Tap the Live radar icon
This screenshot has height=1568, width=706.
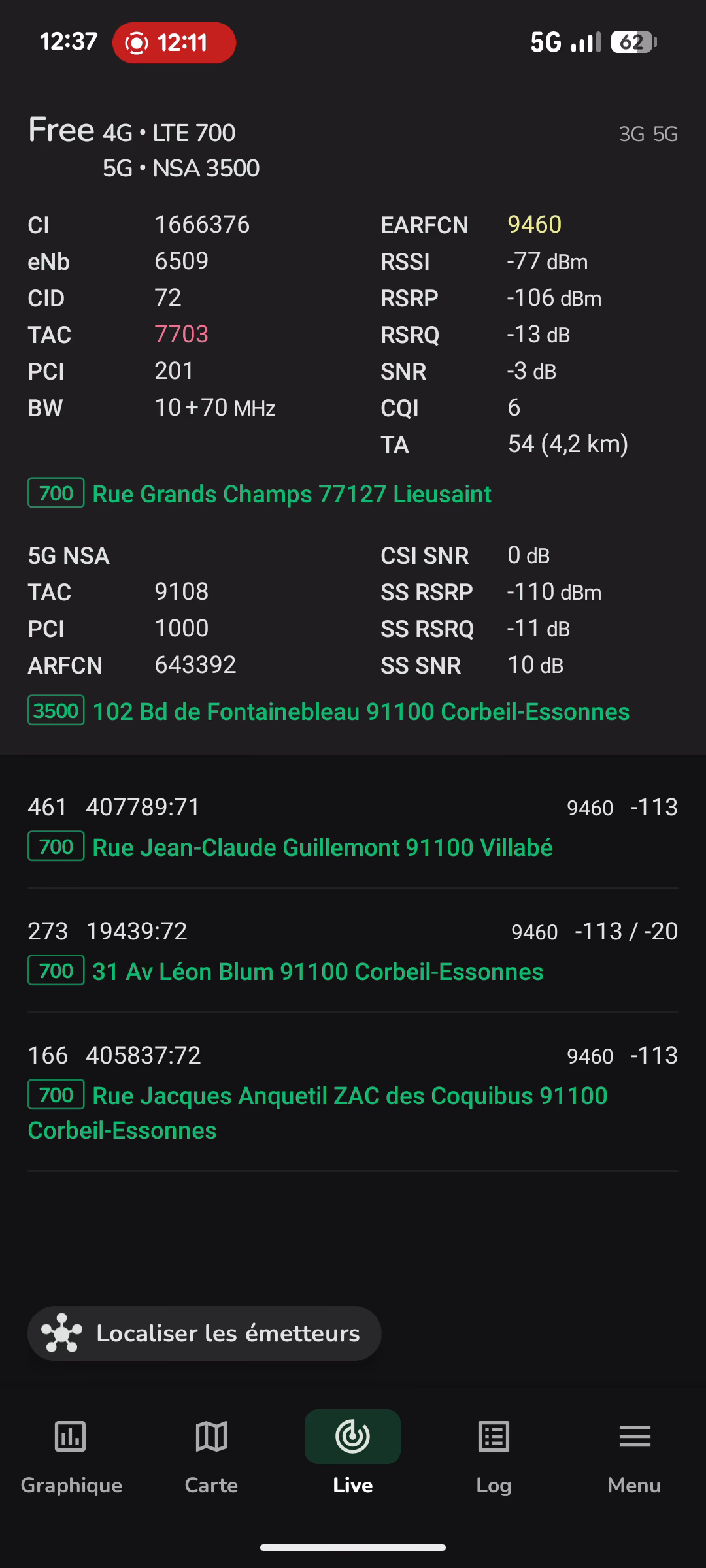pyautogui.click(x=352, y=1437)
